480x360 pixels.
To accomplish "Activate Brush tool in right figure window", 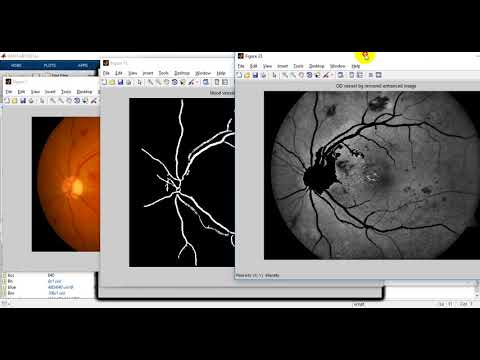I will click(326, 75).
